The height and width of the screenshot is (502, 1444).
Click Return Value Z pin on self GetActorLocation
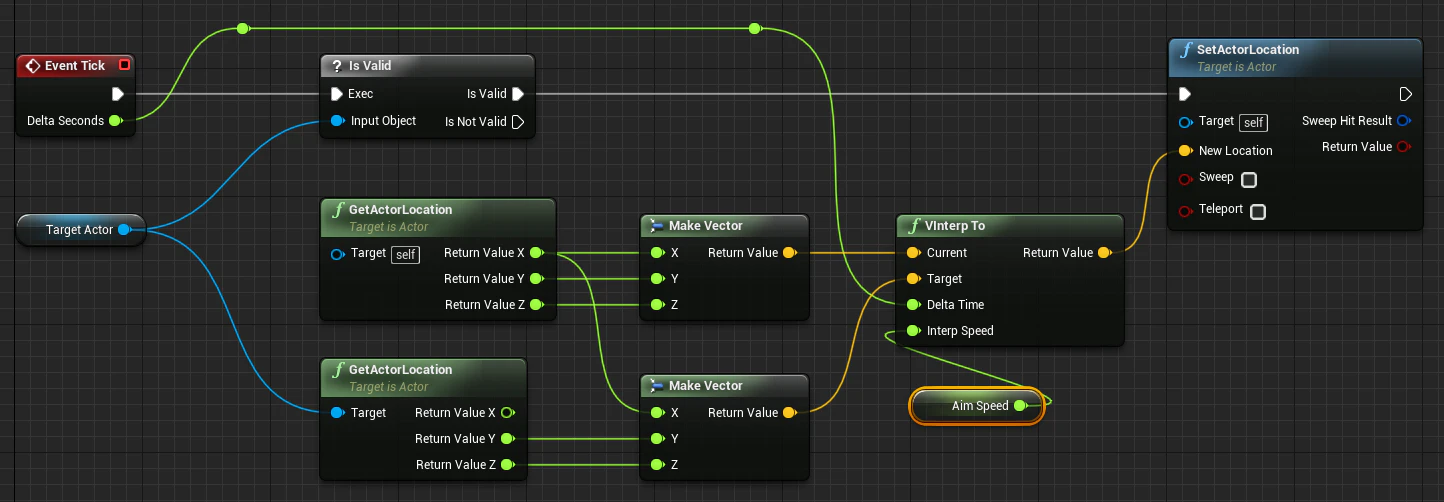536,305
